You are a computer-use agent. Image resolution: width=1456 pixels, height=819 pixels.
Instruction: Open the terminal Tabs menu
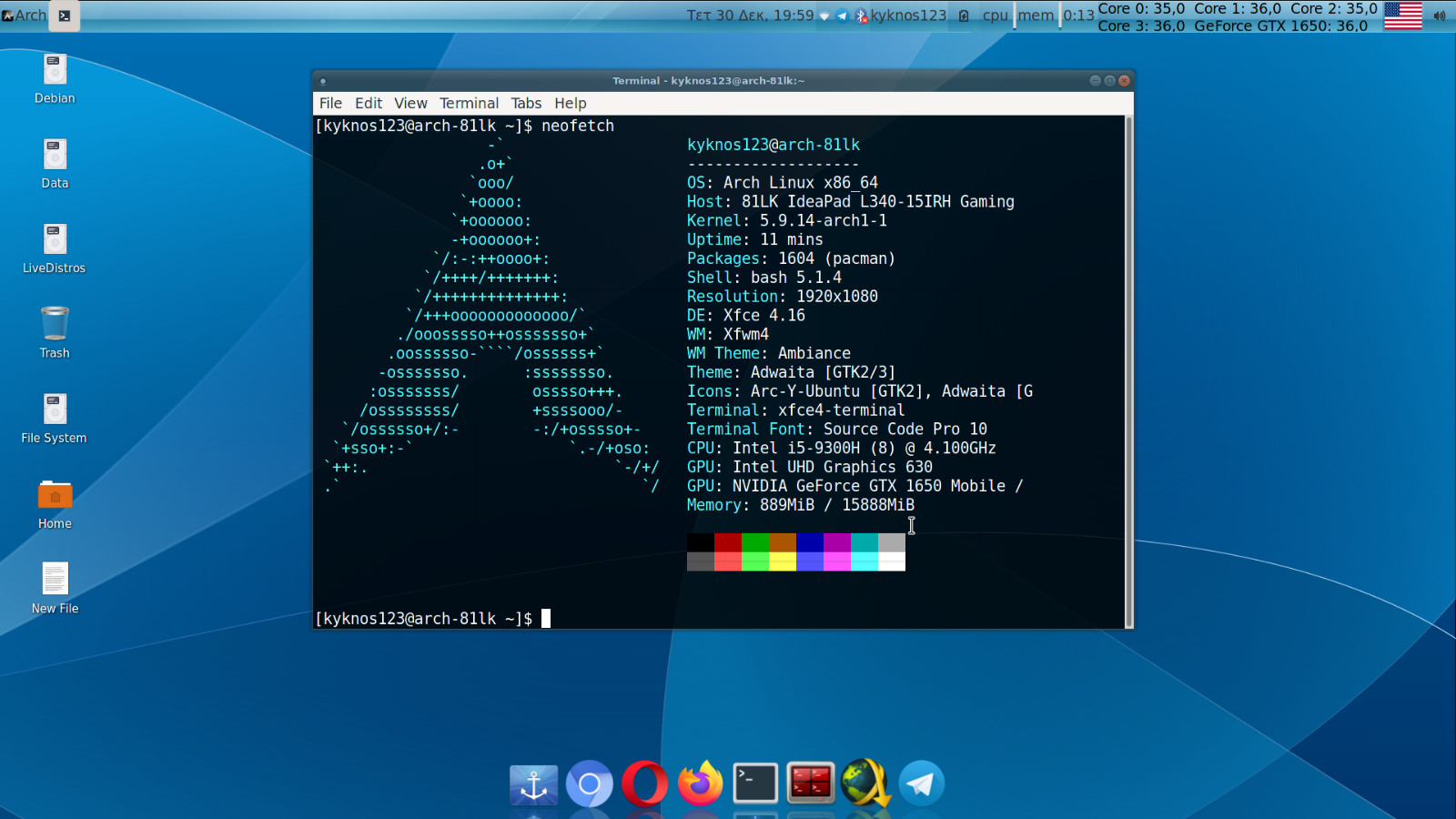click(526, 103)
